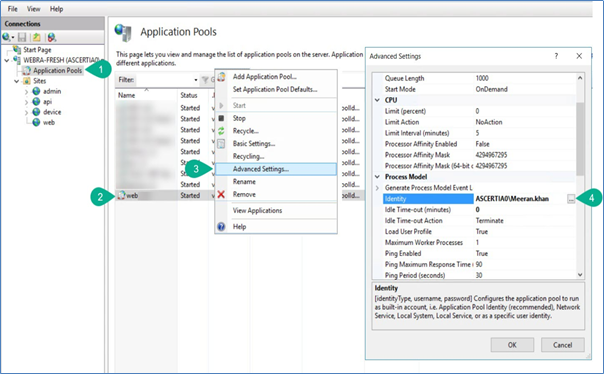Open Identity ellipsis browse button
This screenshot has height=374, width=604.
pos(571,199)
